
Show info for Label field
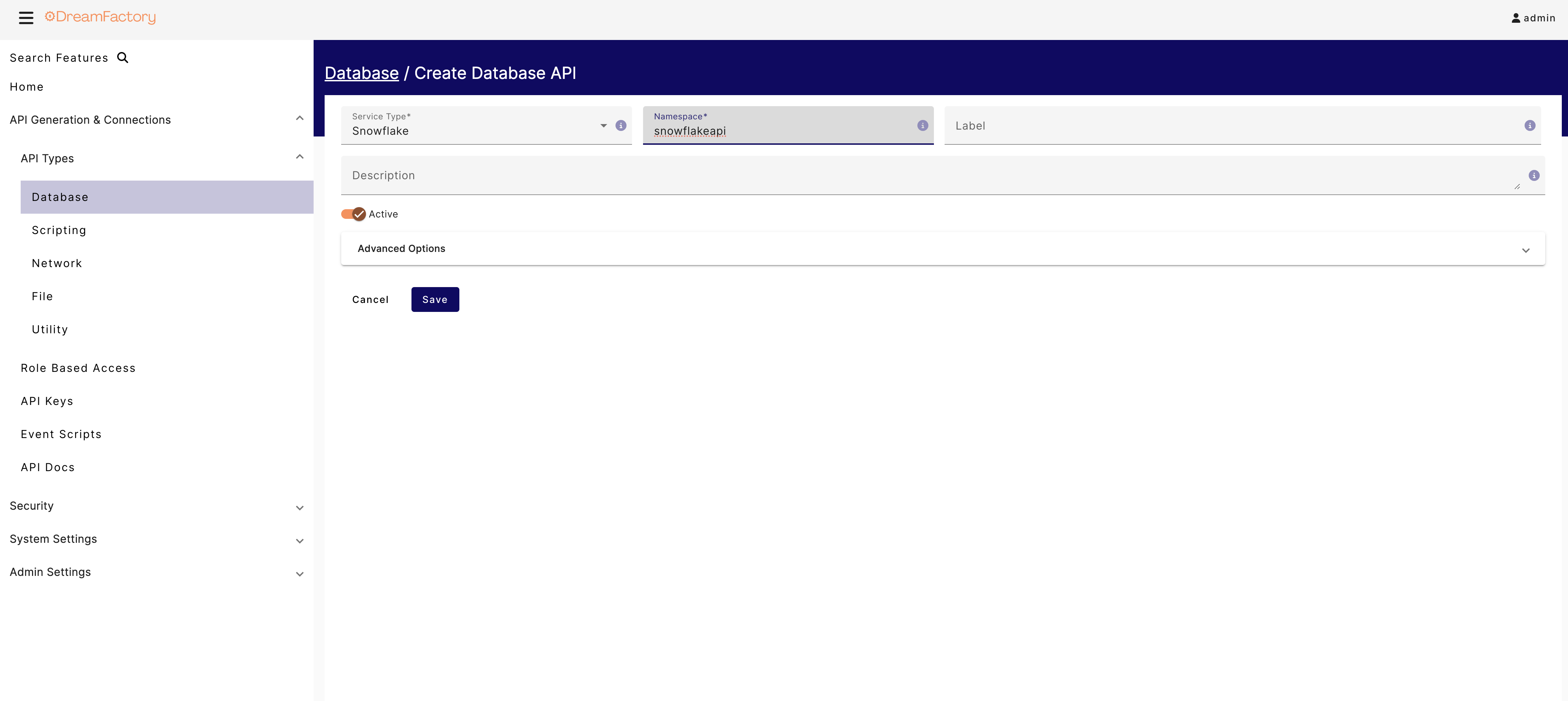1530,125
